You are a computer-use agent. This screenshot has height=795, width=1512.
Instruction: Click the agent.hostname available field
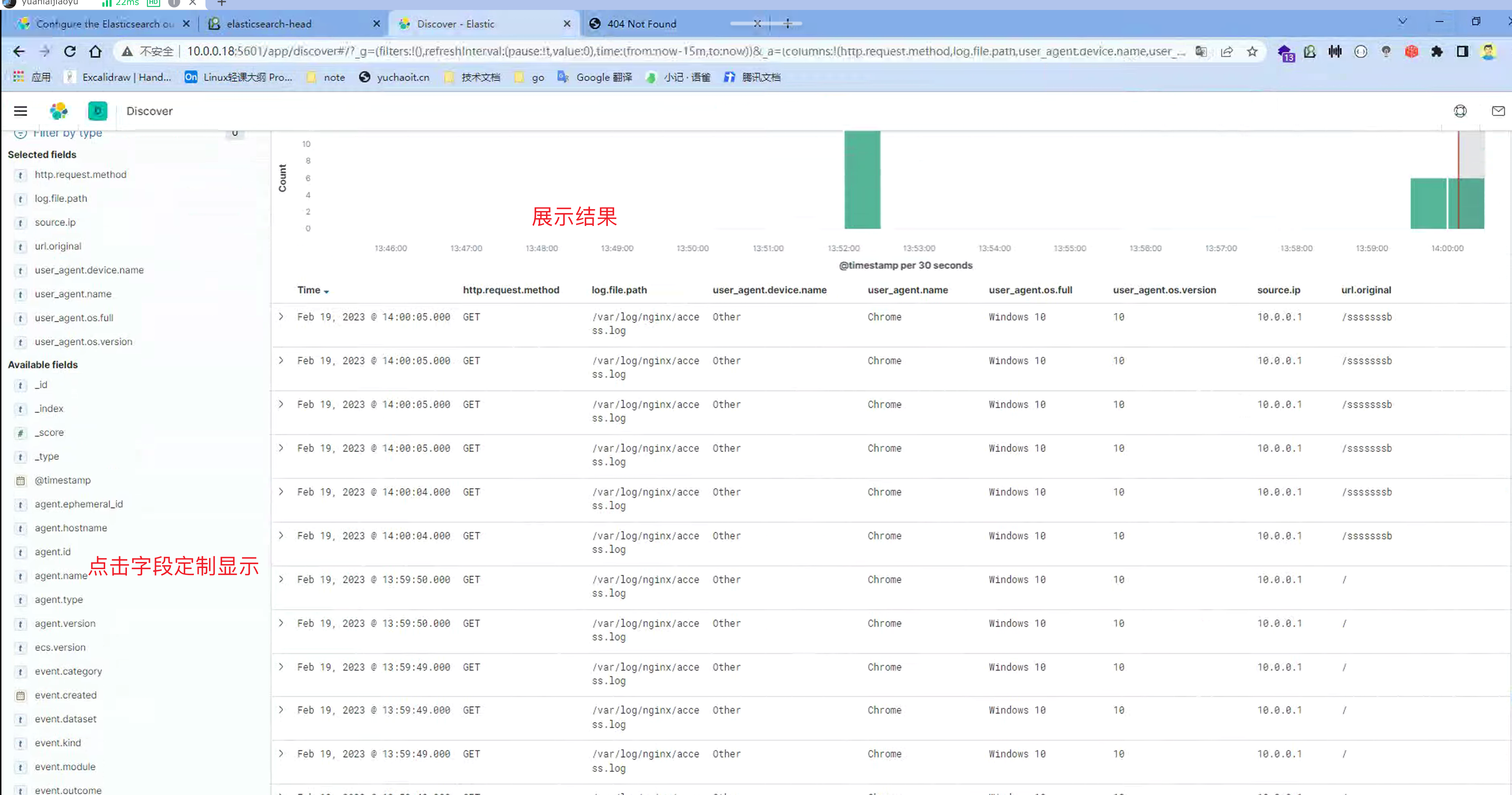click(70, 528)
